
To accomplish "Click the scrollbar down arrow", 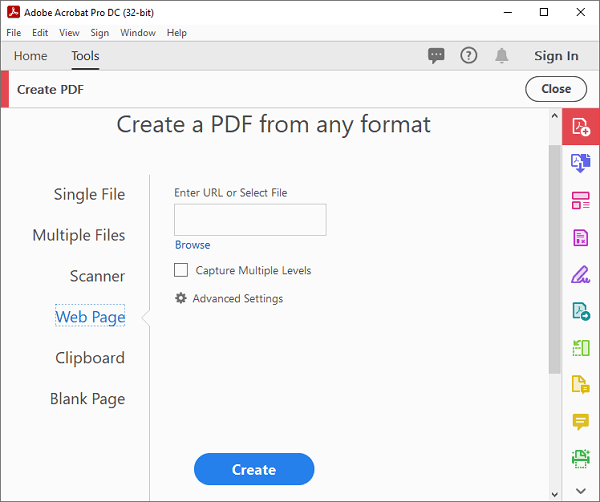I will (554, 494).
